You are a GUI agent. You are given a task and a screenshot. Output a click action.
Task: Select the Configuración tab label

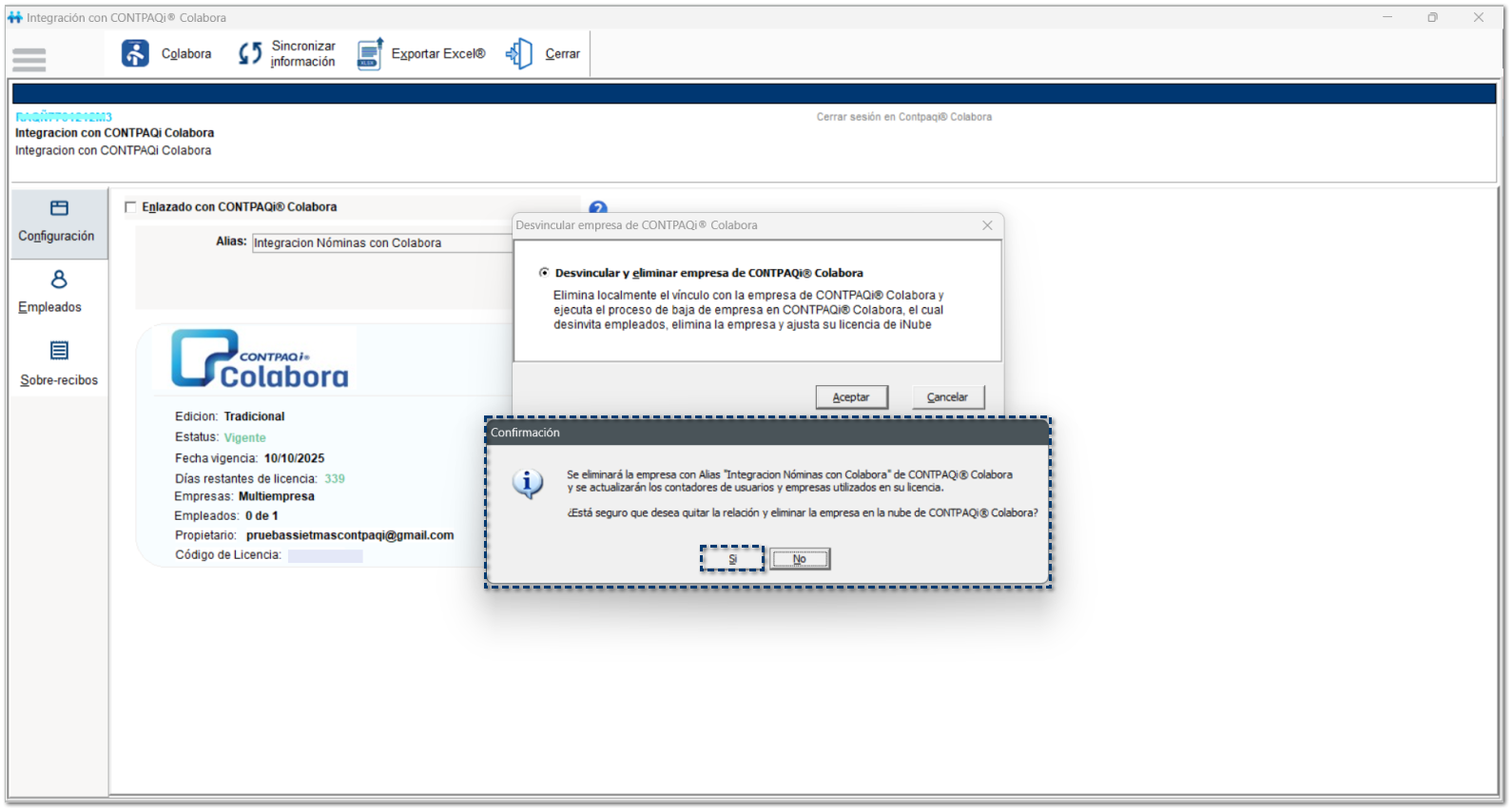click(x=56, y=236)
